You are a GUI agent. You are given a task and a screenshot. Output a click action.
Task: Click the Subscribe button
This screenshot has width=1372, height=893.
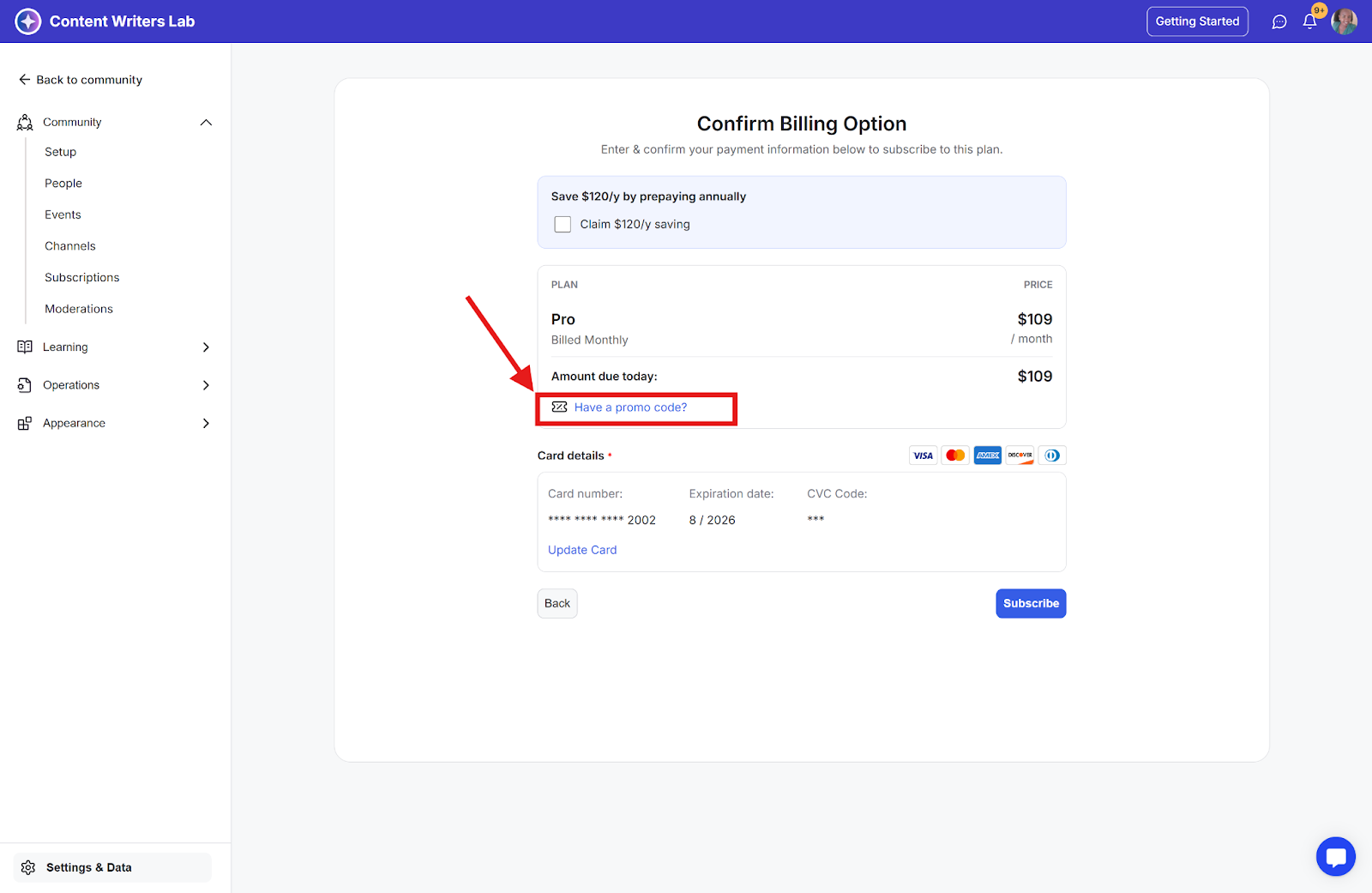pyautogui.click(x=1031, y=603)
